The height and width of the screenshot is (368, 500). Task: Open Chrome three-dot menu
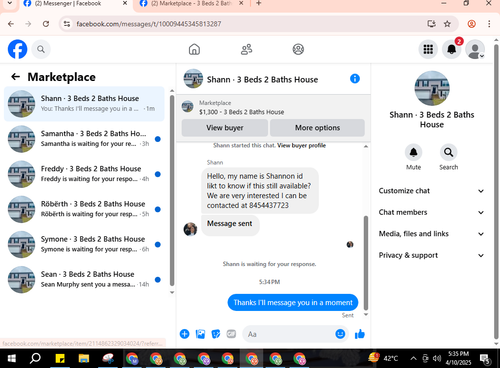[x=489, y=24]
